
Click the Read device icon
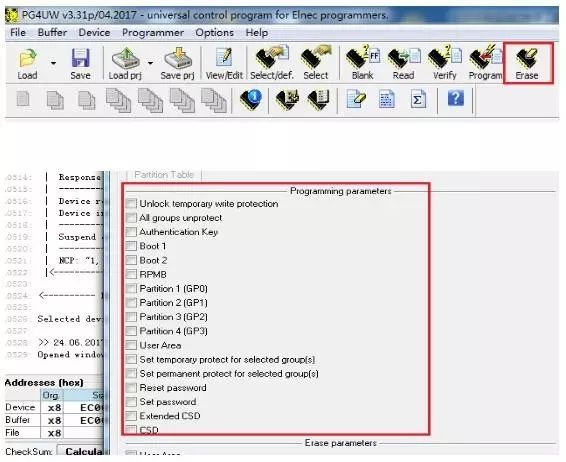pos(404,64)
